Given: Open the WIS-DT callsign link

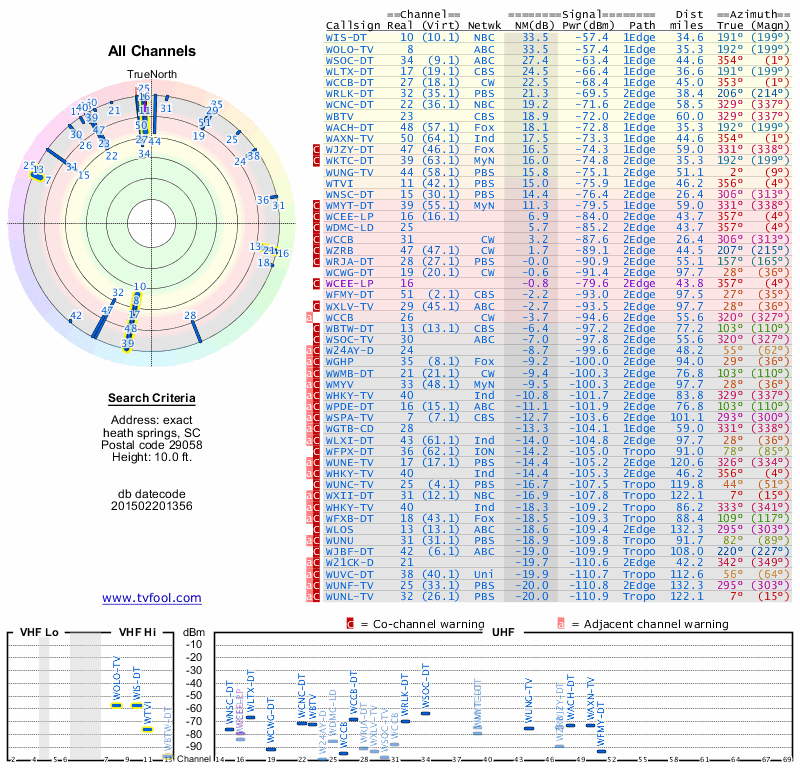Looking at the screenshot, I should point(346,38).
